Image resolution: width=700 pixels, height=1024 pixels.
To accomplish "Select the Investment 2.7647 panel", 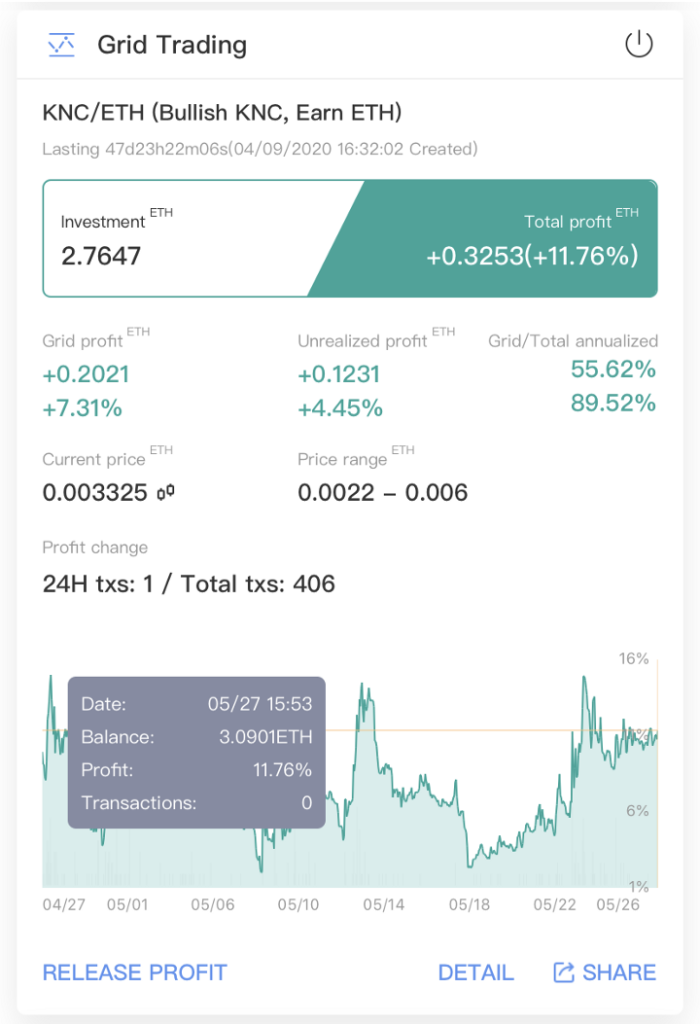I will tap(176, 238).
